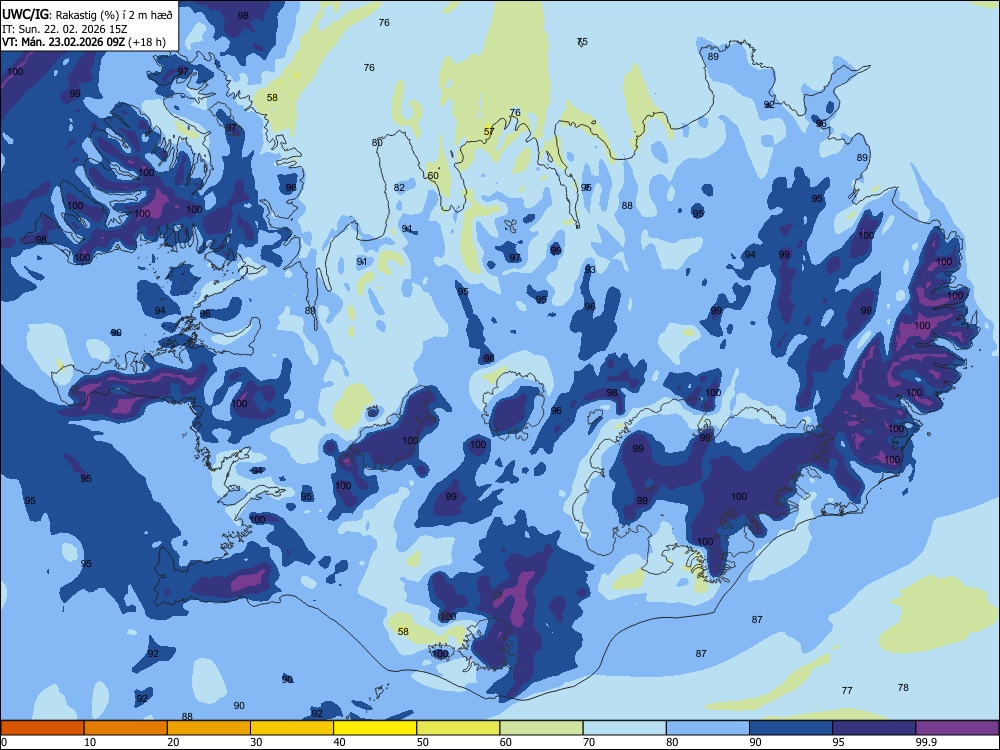This screenshot has width=1000, height=750.
Task: Select the 30–40 amber legend segment
Action: 292,728
